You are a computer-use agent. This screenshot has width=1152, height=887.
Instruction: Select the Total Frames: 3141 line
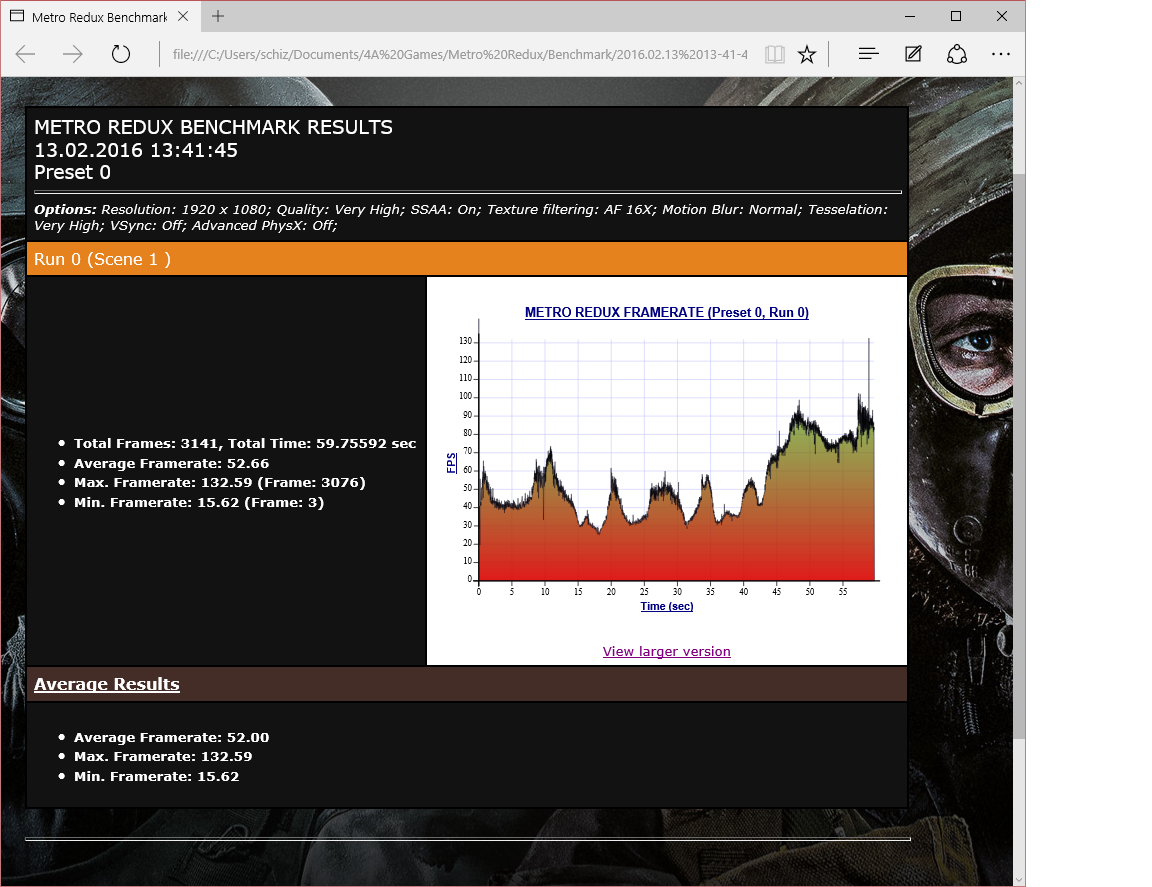[245, 443]
